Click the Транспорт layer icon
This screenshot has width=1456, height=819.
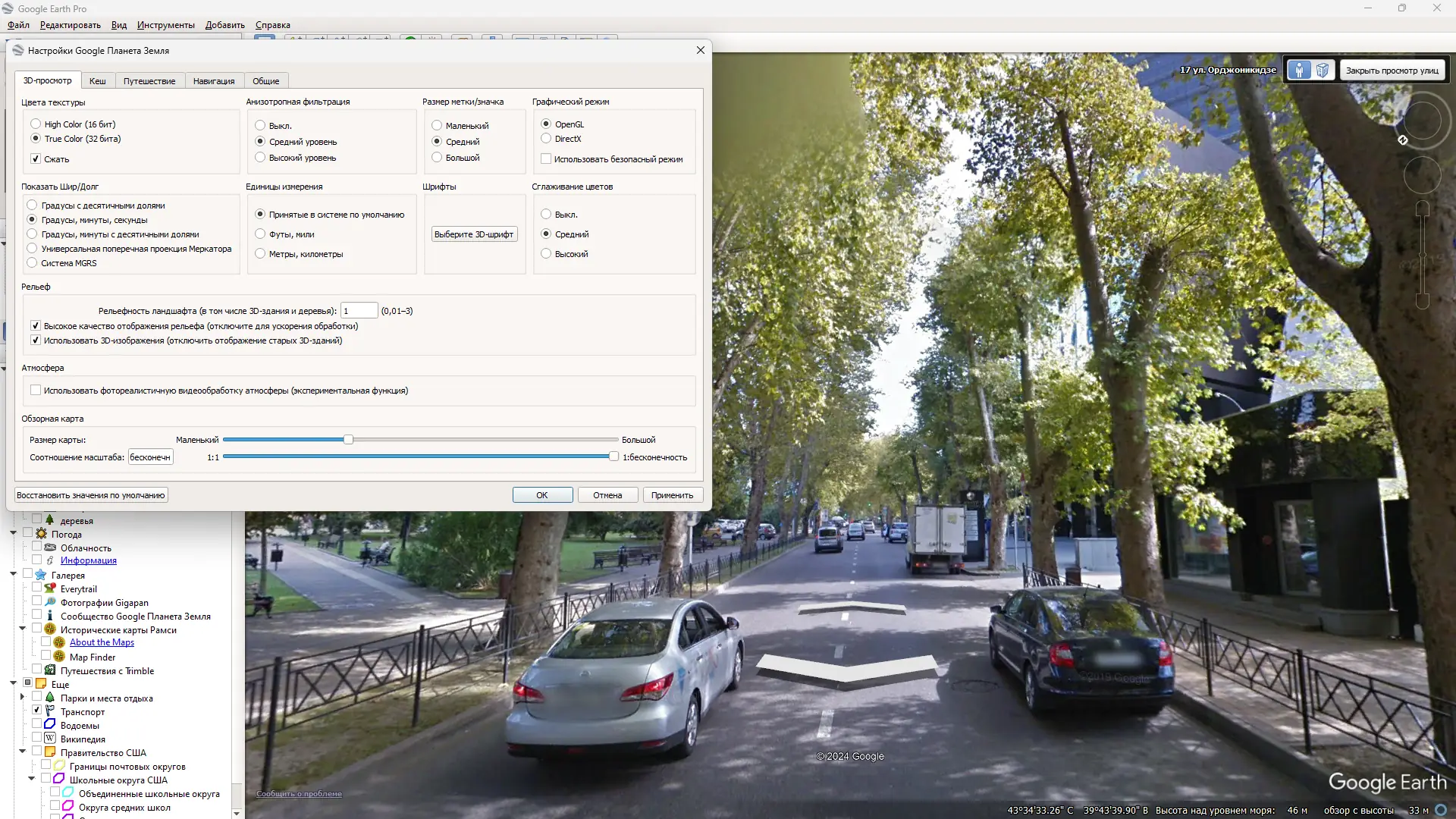pos(50,711)
